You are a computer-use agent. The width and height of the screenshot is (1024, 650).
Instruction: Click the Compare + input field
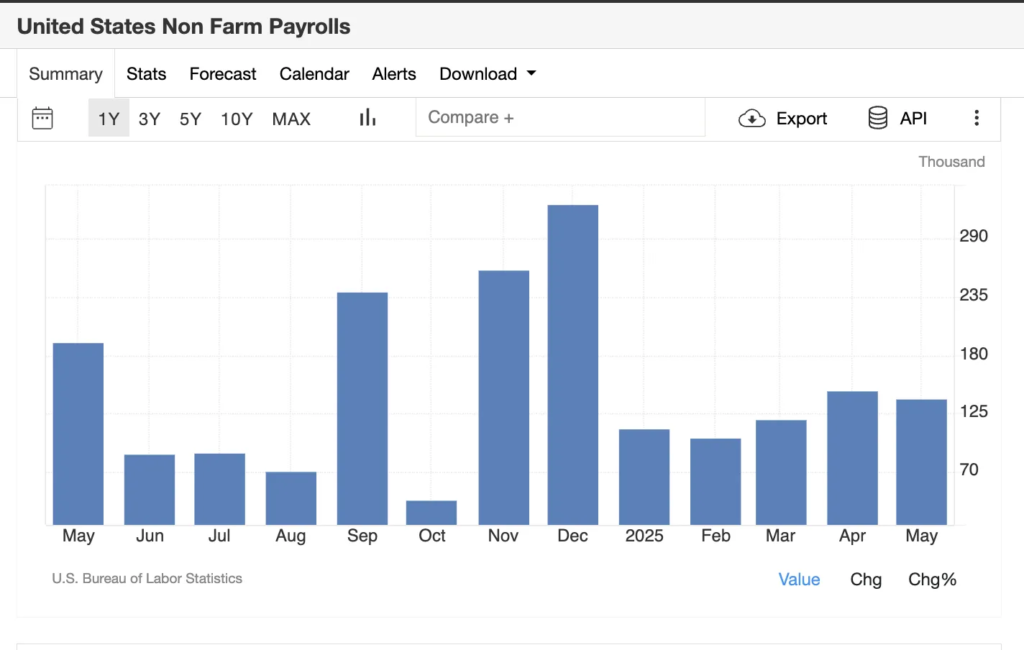tap(560, 118)
